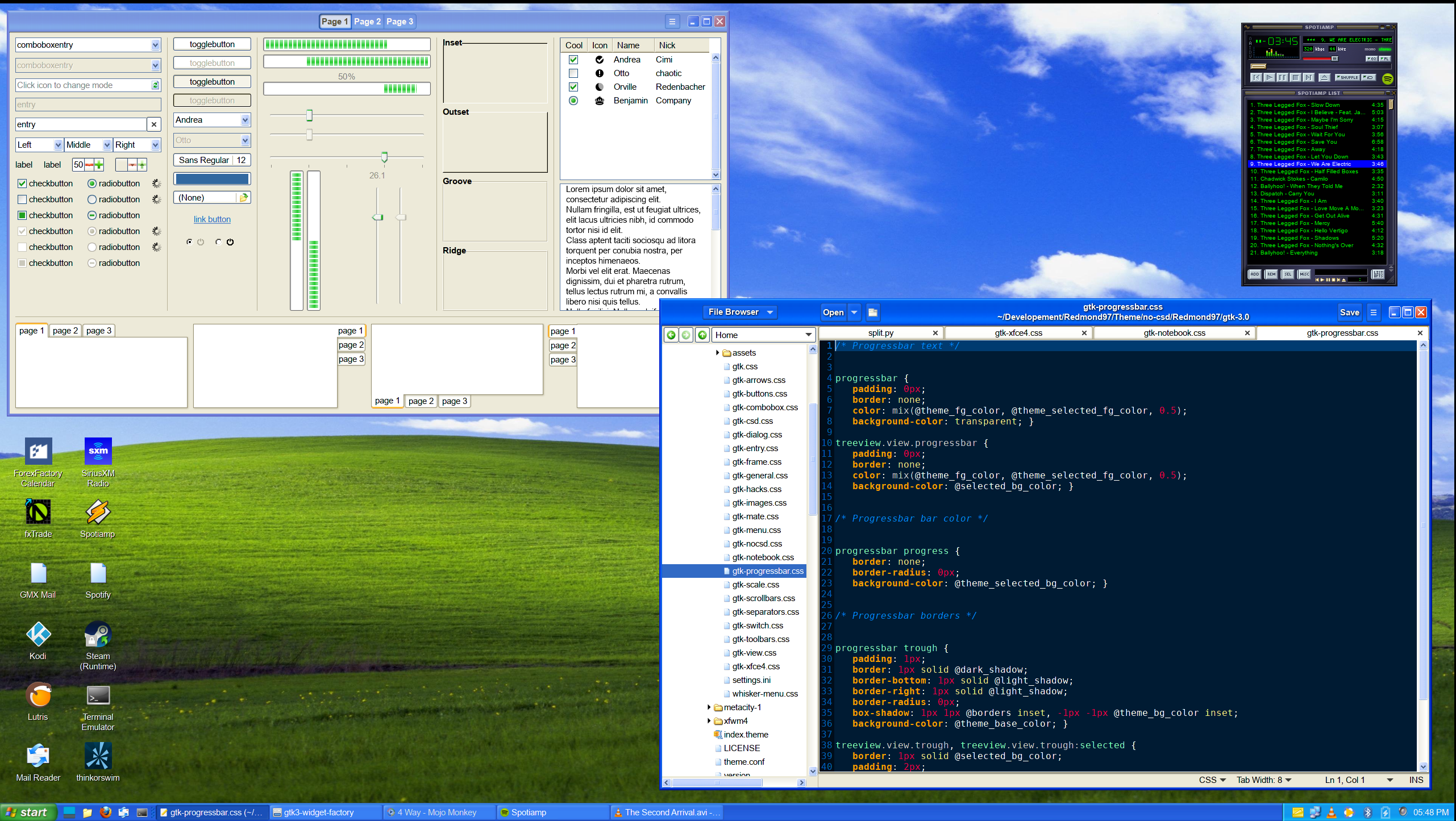Open the Mail Reader desktop icon
Screen dimensions: 1456x821
click(x=38, y=762)
